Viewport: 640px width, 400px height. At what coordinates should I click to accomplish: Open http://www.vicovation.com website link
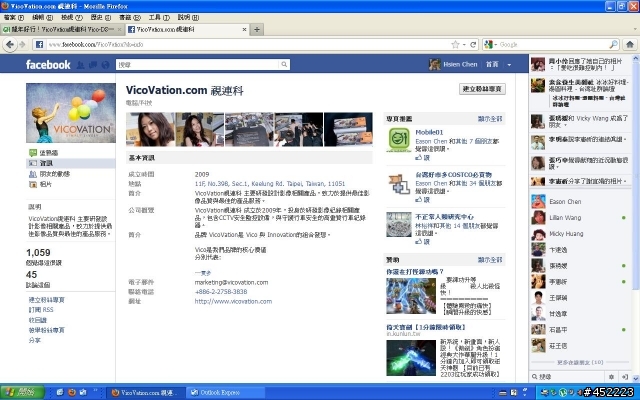pyautogui.click(x=233, y=302)
